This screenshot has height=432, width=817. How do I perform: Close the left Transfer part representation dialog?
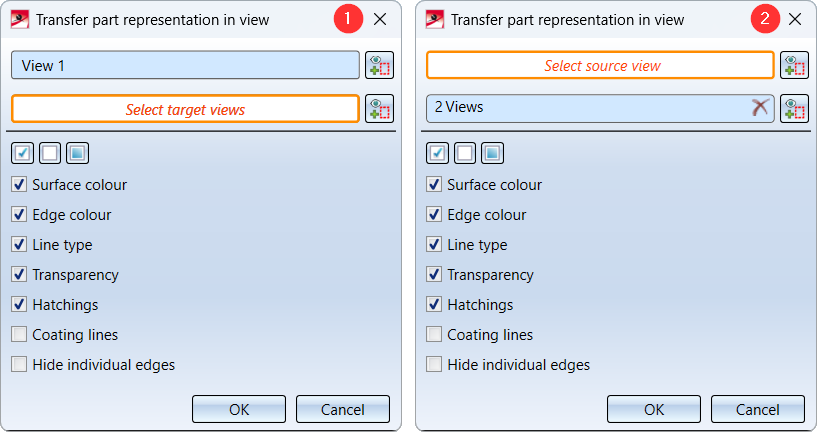(380, 19)
